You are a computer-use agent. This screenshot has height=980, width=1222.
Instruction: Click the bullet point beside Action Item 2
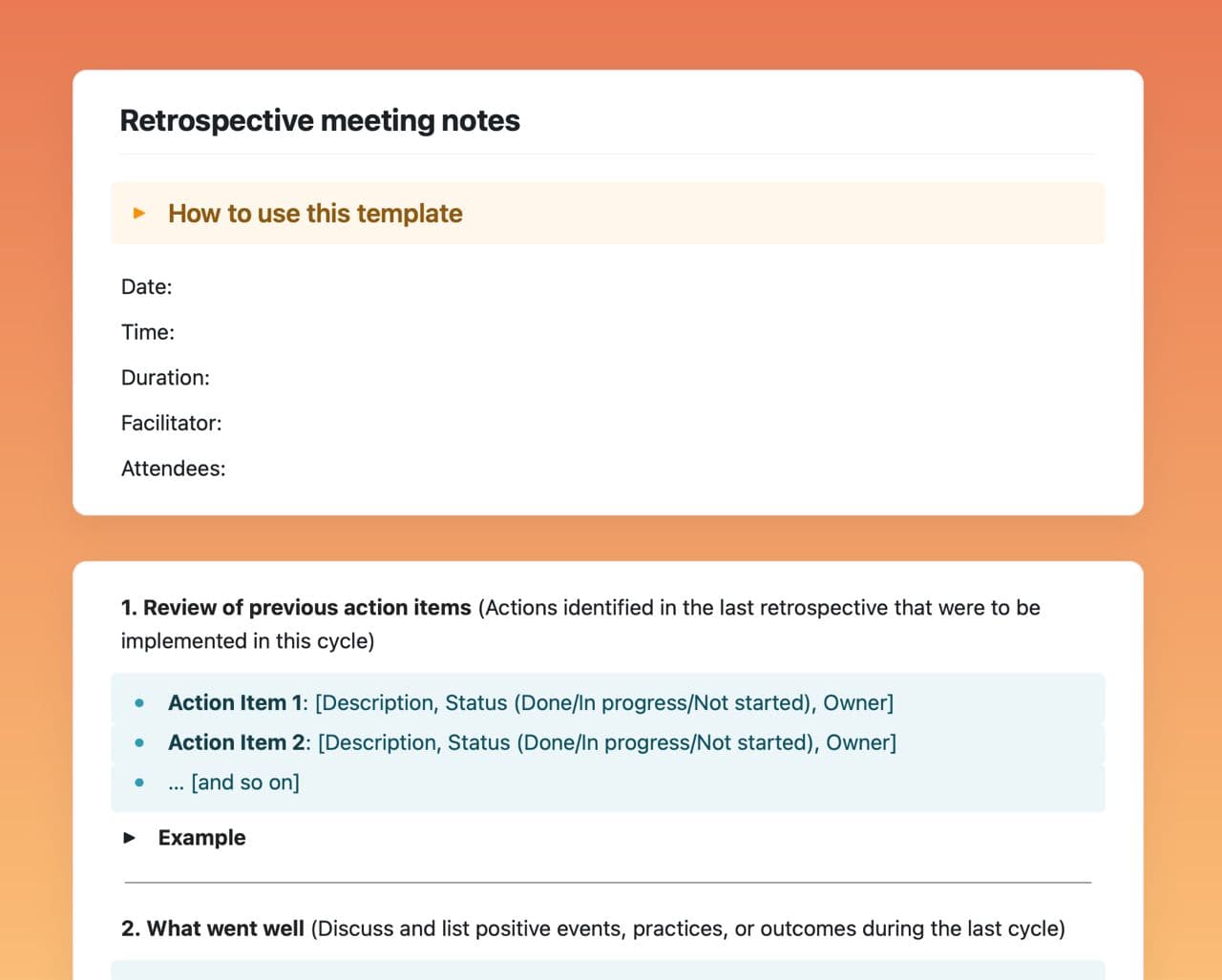click(140, 742)
